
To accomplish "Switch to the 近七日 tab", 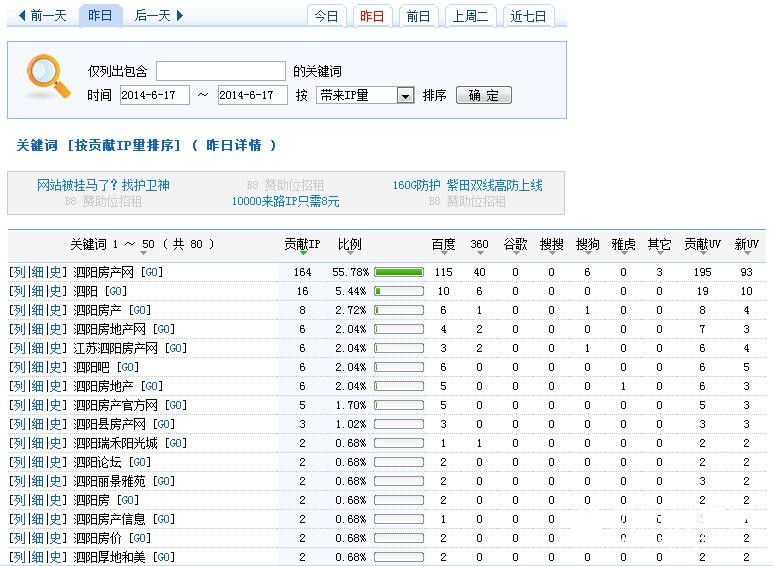I will tap(528, 16).
